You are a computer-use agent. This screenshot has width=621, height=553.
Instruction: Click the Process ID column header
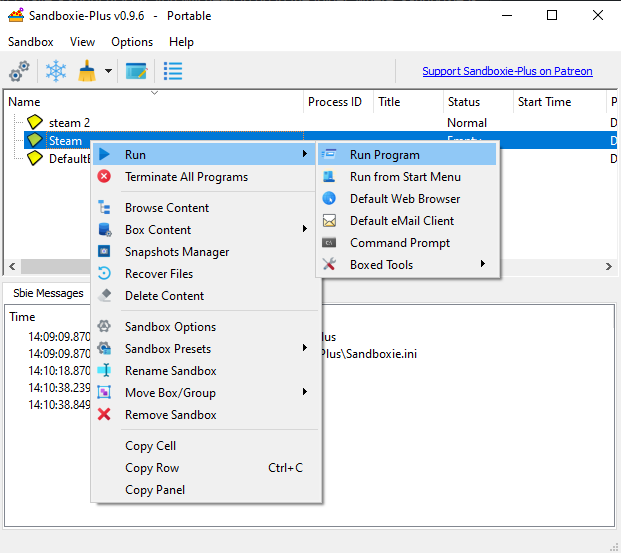(338, 102)
